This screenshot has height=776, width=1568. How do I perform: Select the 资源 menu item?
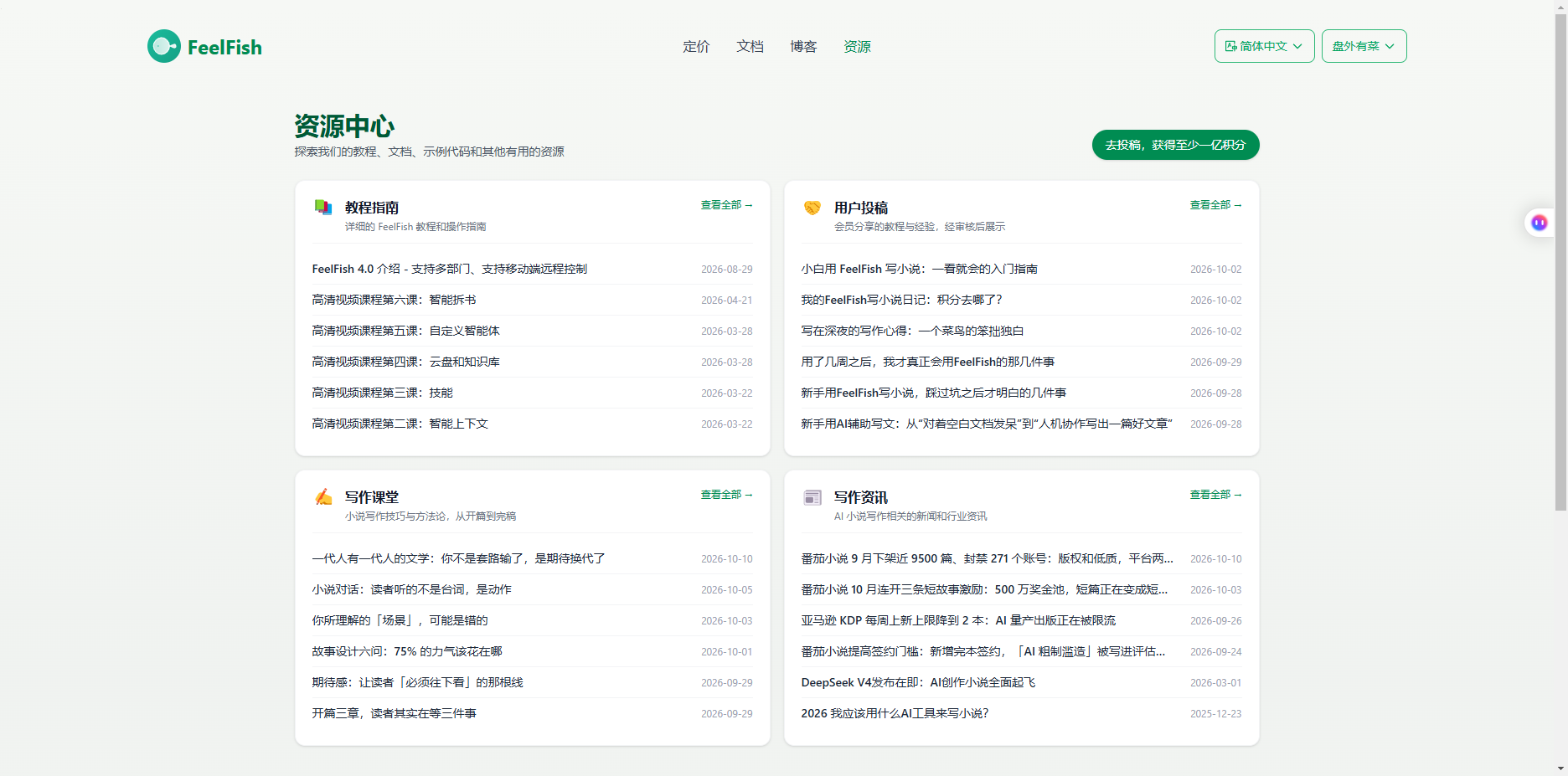coord(857,47)
